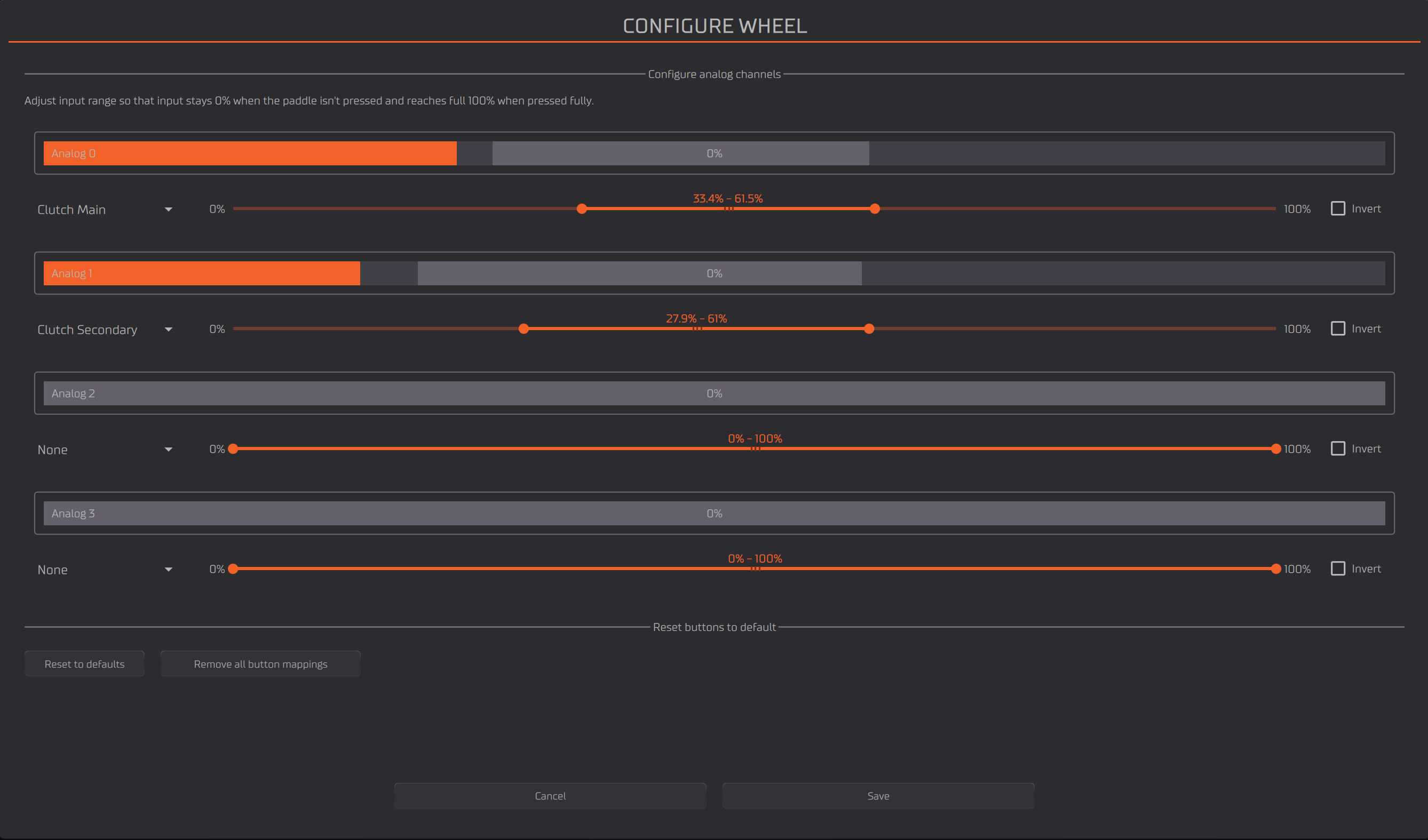Click the Analog 1 input level bar
The image size is (1428, 840).
click(x=714, y=274)
